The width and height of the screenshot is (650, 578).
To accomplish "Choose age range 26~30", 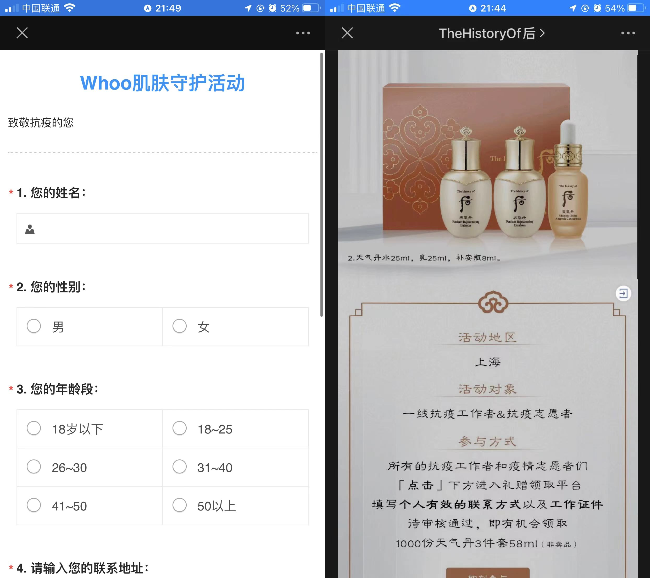I will tap(89, 467).
